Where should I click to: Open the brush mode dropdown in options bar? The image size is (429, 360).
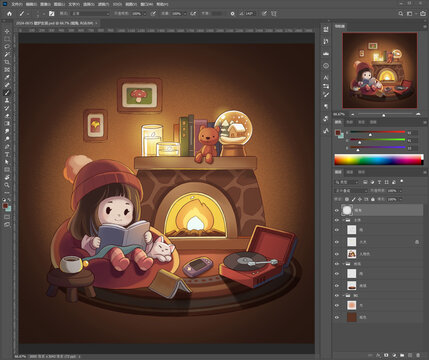pyautogui.click(x=90, y=14)
